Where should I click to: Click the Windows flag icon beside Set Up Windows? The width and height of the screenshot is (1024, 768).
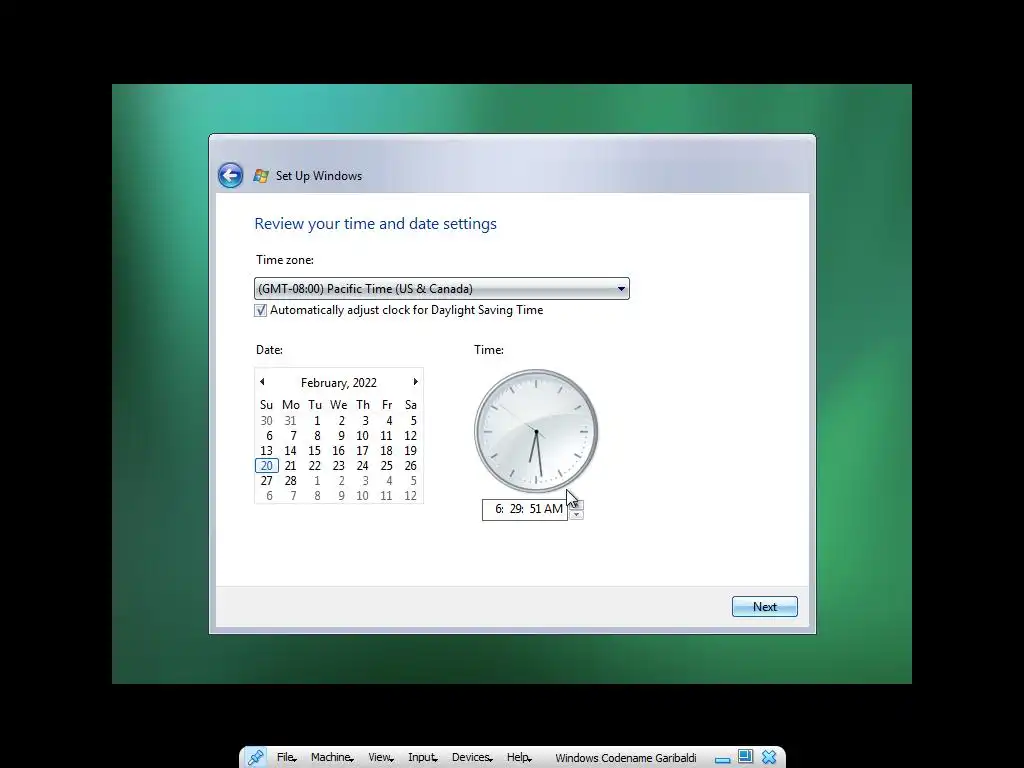coord(261,176)
